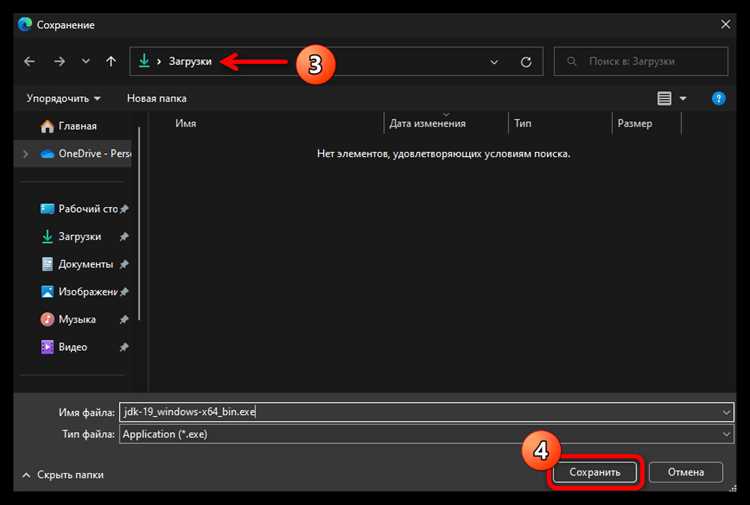Click the pin icon next to Загрузки
750x505 pixels.
124,237
